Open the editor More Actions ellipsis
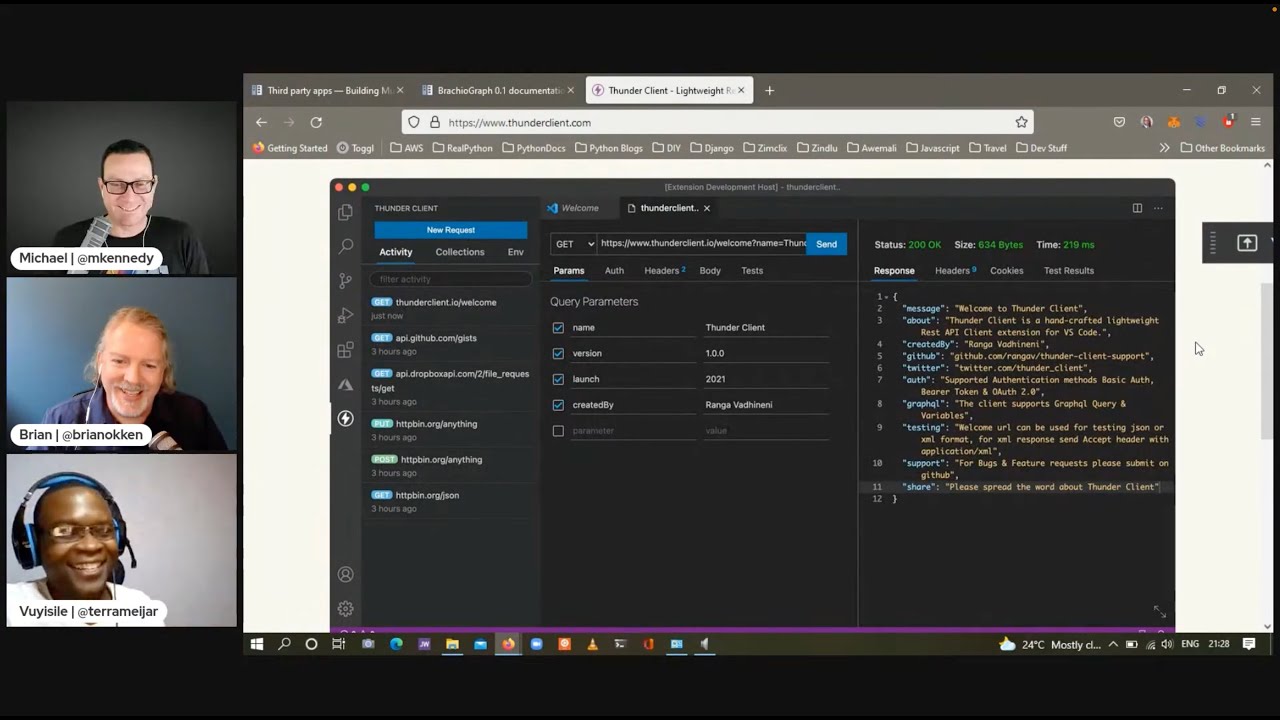This screenshot has height=720, width=1280. [x=1158, y=208]
